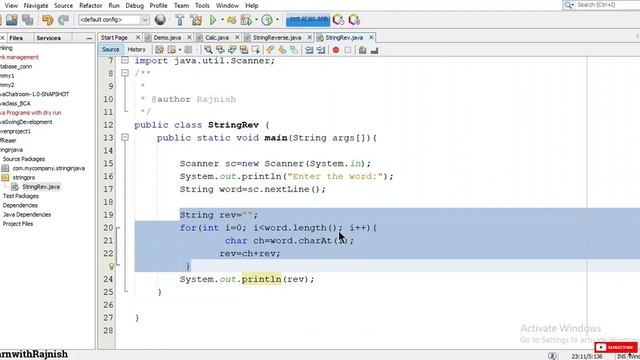Switch to the Files panel tab
Screen dimensions: 640x360
16,38
